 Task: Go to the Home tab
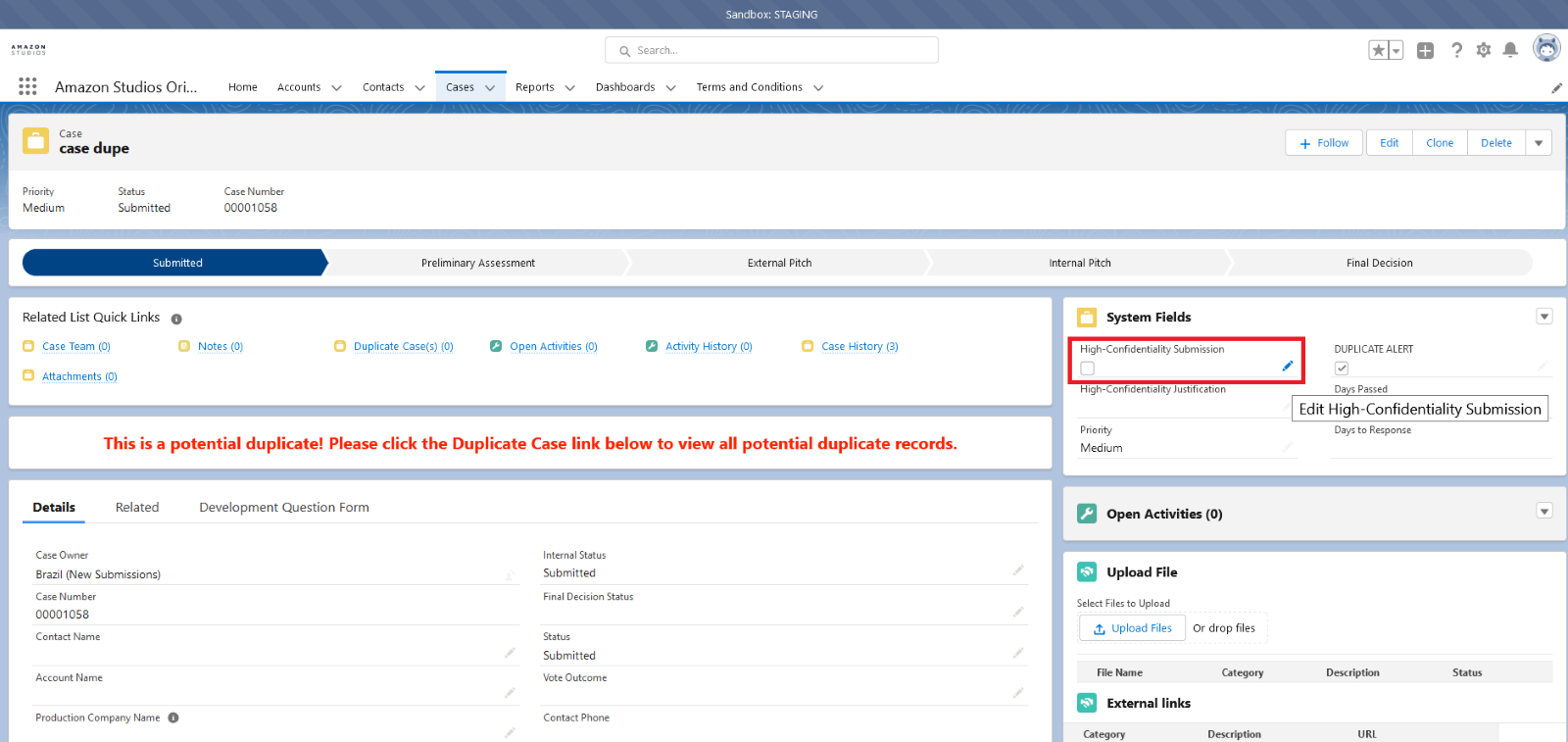tap(243, 87)
